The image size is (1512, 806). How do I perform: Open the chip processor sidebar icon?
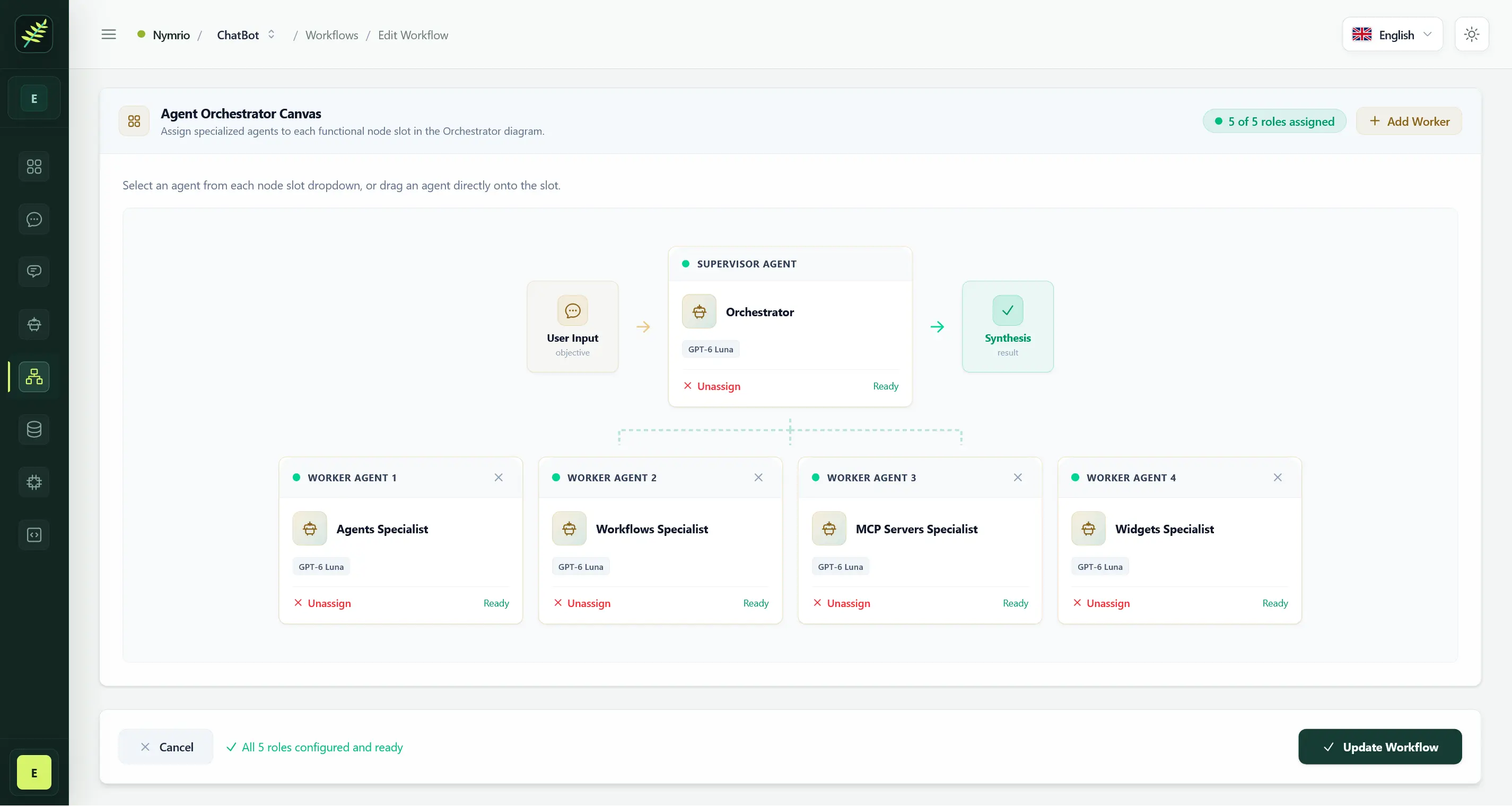(x=34, y=483)
